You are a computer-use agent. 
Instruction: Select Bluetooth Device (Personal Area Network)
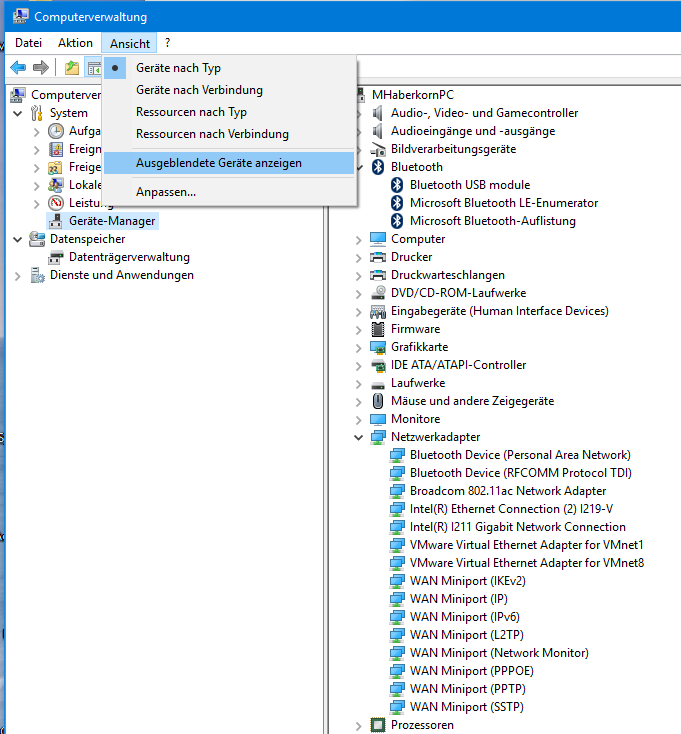coord(520,455)
